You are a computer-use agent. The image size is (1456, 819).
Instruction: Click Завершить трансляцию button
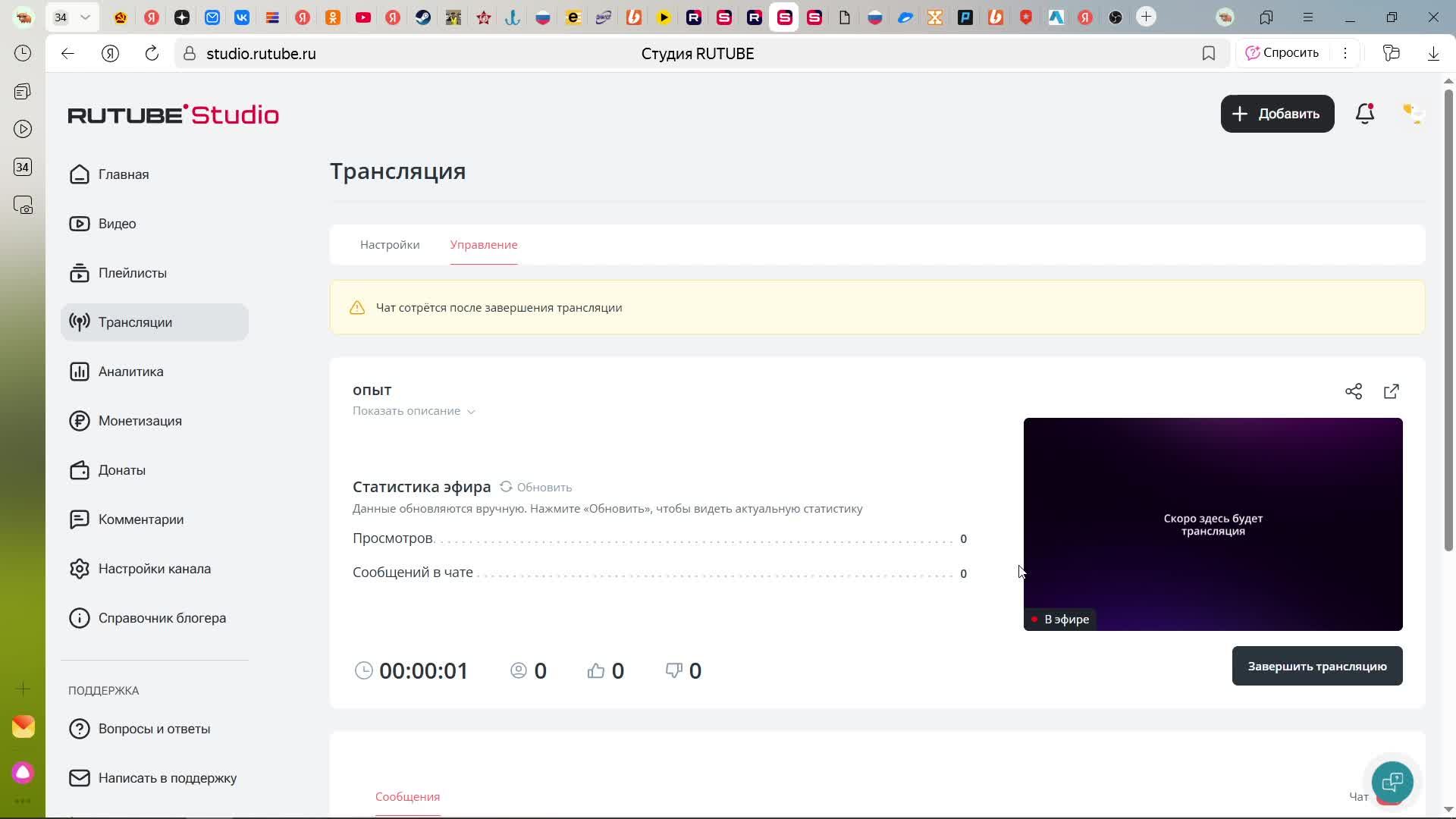tap(1316, 666)
